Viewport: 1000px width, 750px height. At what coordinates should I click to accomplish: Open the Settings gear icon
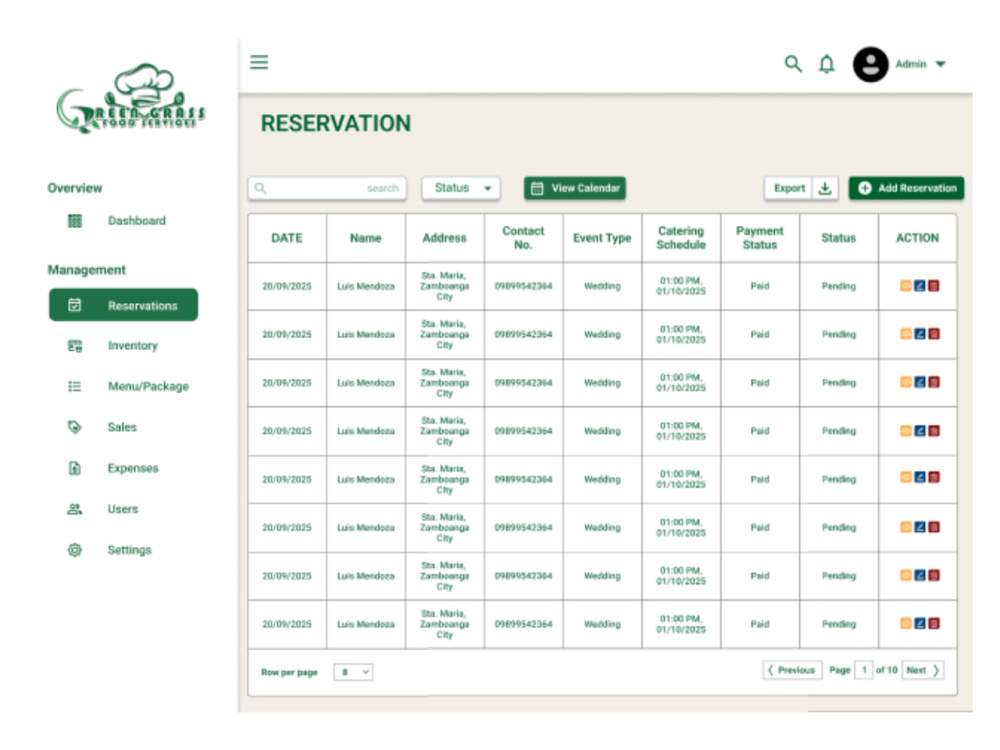[75, 550]
